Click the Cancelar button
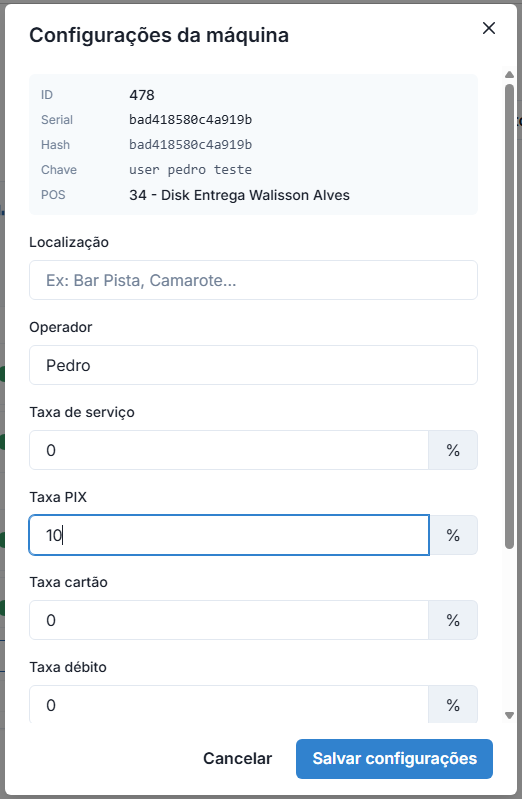 point(238,759)
